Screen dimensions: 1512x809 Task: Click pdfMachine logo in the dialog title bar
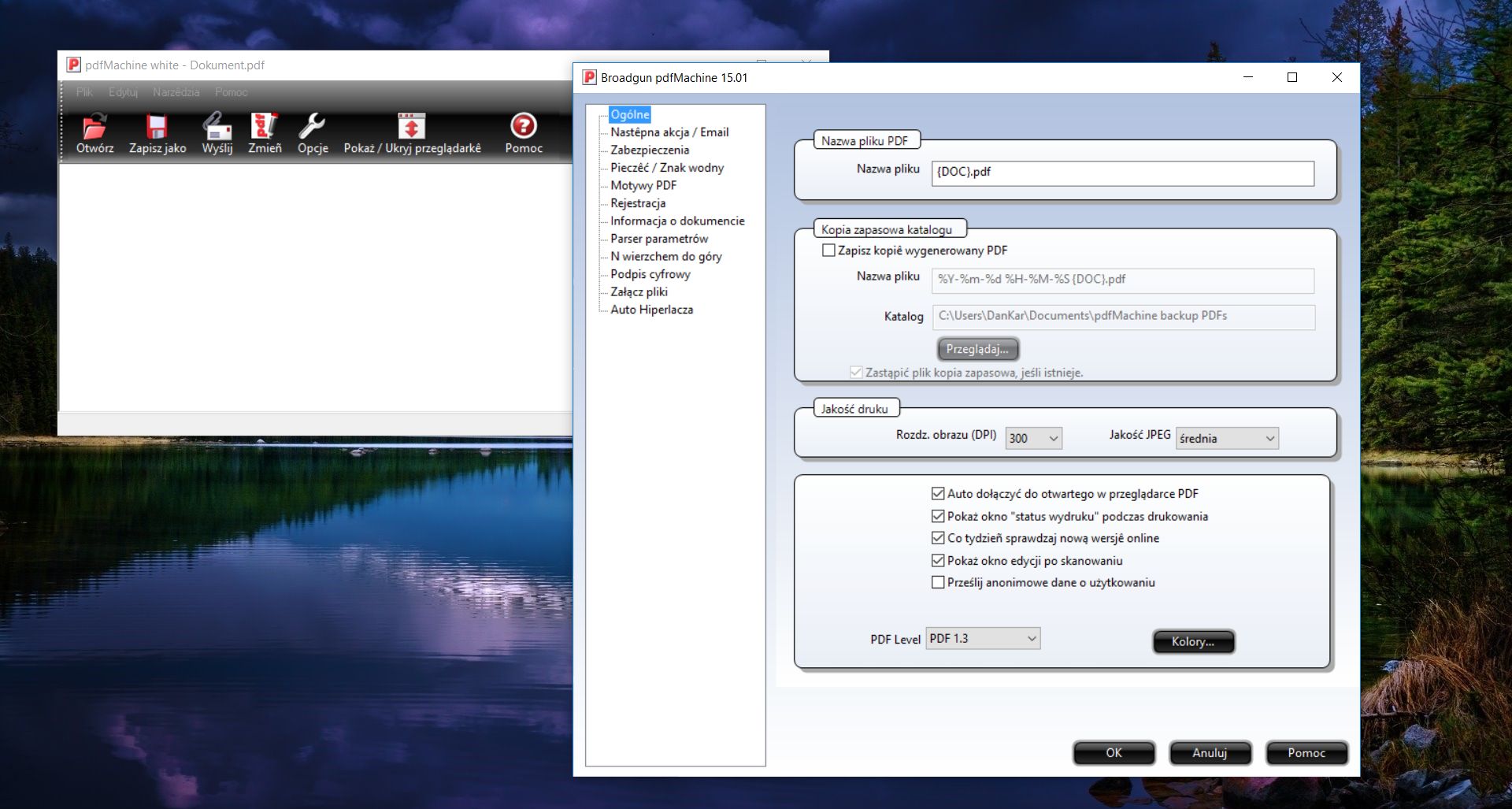[x=589, y=77]
